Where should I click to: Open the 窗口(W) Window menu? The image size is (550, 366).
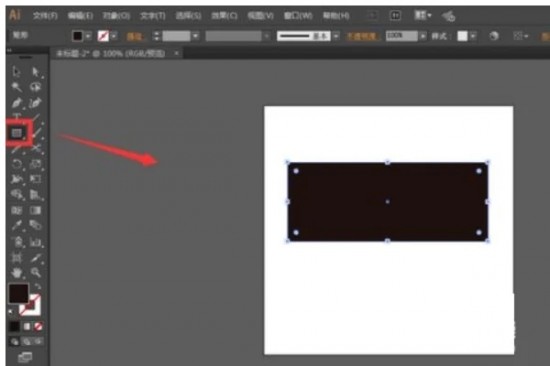point(298,16)
